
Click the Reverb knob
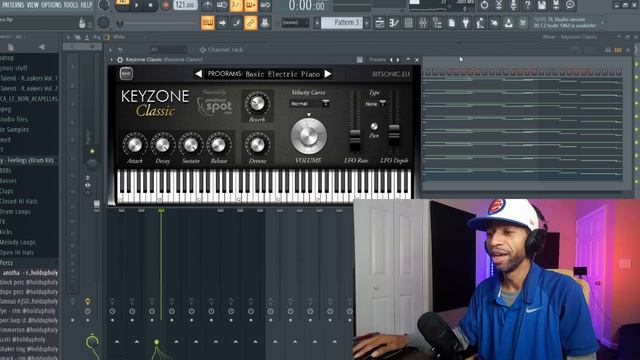click(257, 104)
